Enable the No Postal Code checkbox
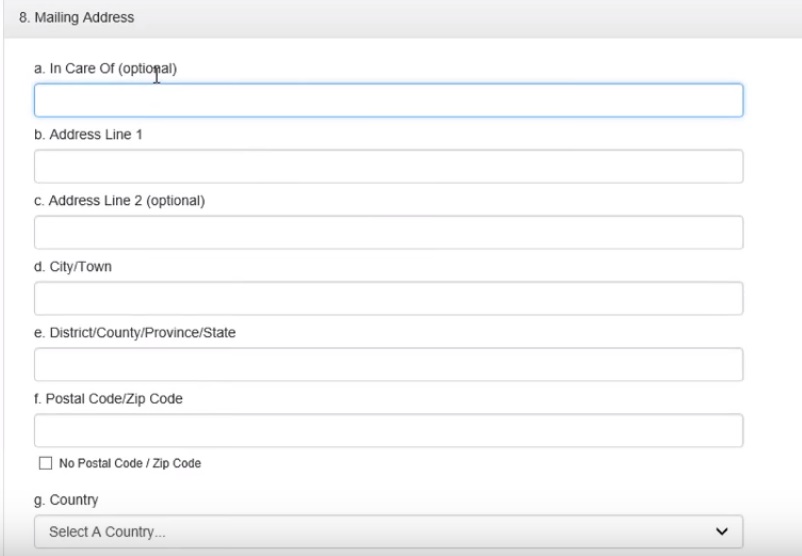The height and width of the screenshot is (556, 802). pyautogui.click(x=44, y=464)
